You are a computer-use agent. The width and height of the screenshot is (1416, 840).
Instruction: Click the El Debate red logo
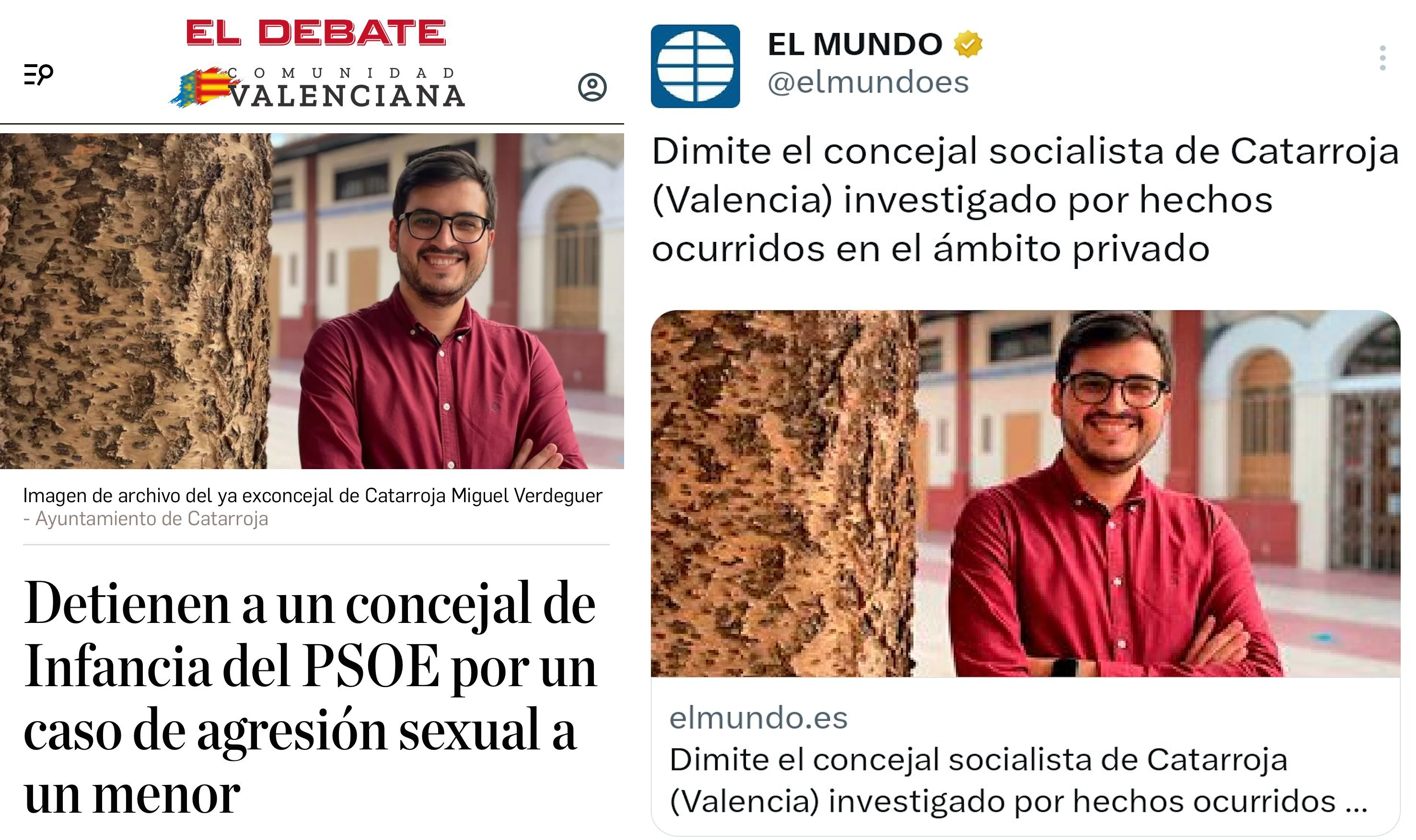[316, 32]
